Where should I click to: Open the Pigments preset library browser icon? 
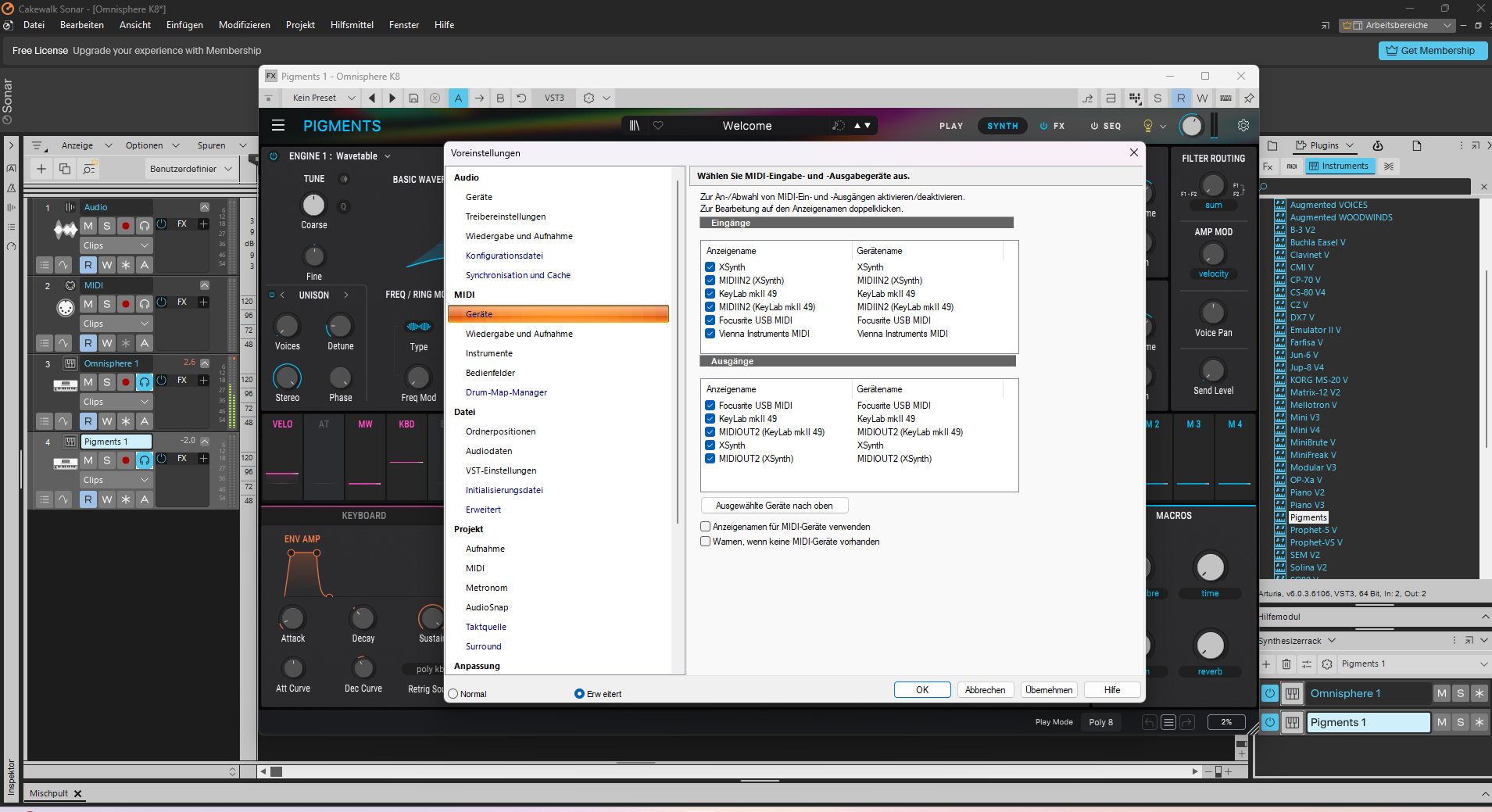pos(635,125)
